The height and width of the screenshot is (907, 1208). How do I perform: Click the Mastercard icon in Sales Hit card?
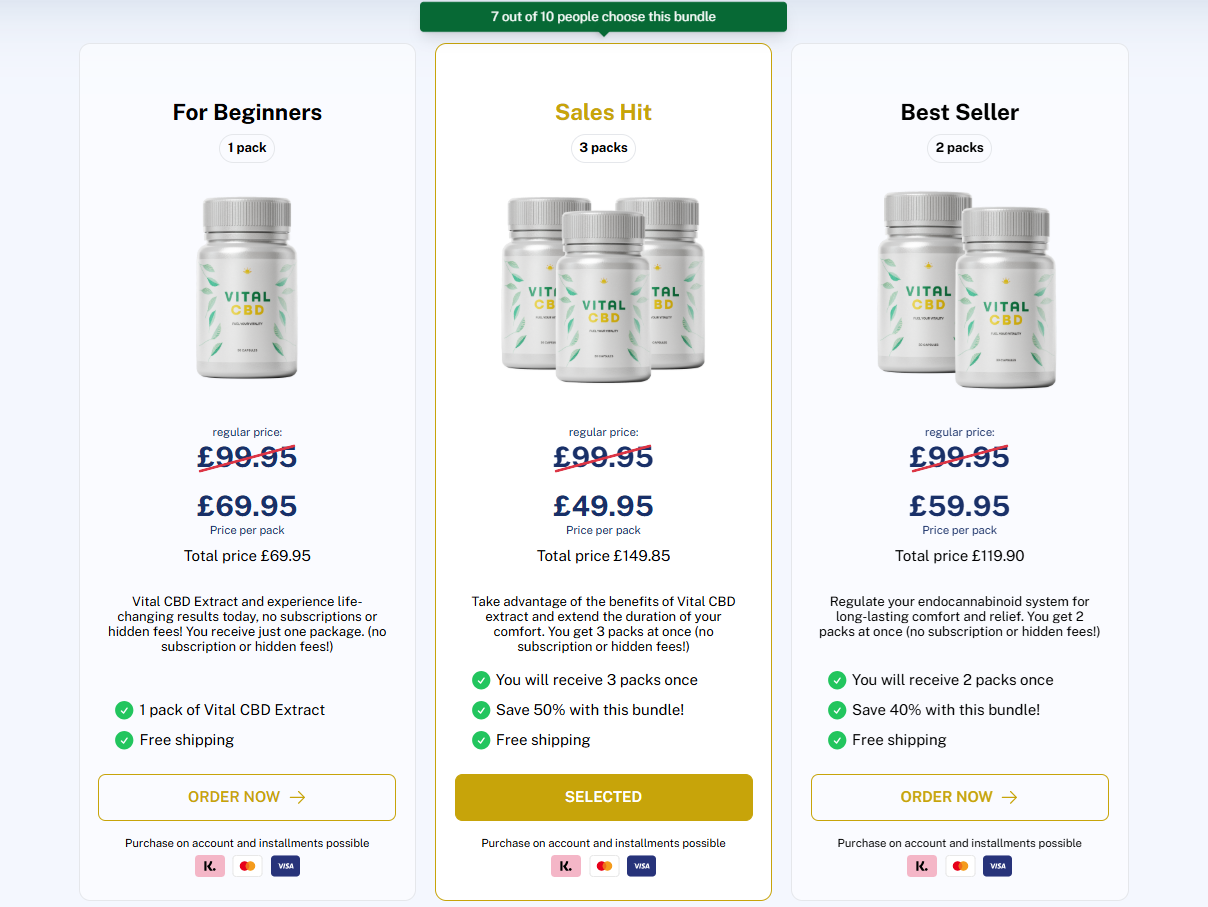[x=604, y=866]
